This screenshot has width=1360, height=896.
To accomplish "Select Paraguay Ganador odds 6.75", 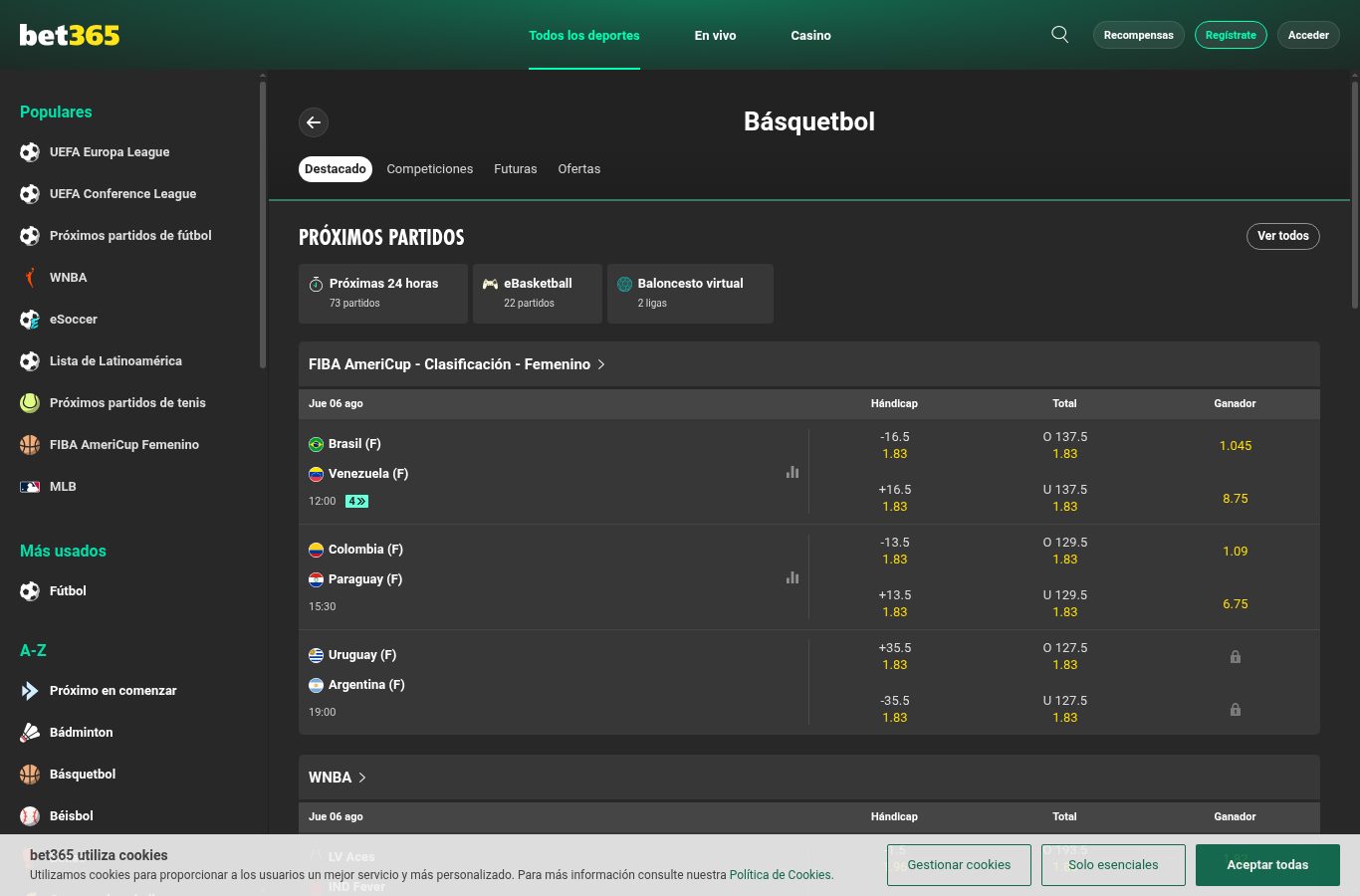I will (1236, 603).
